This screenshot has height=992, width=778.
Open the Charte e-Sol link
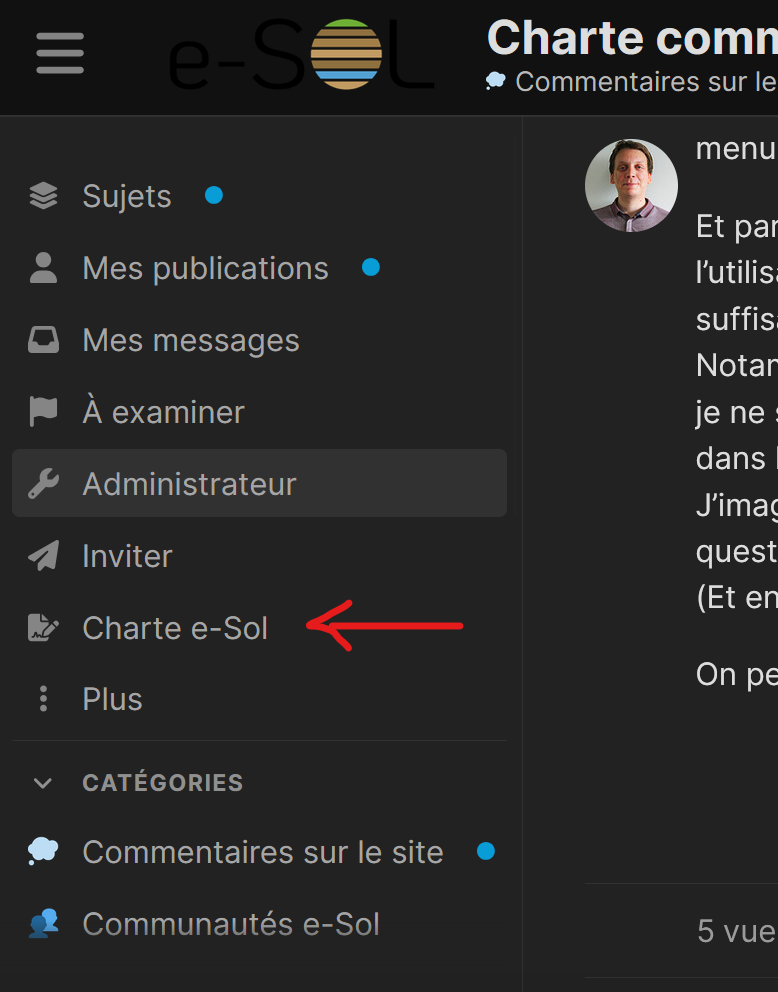point(175,628)
